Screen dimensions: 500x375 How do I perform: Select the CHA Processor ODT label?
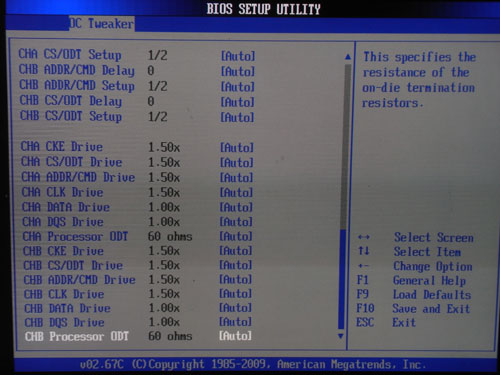[x=75, y=236]
